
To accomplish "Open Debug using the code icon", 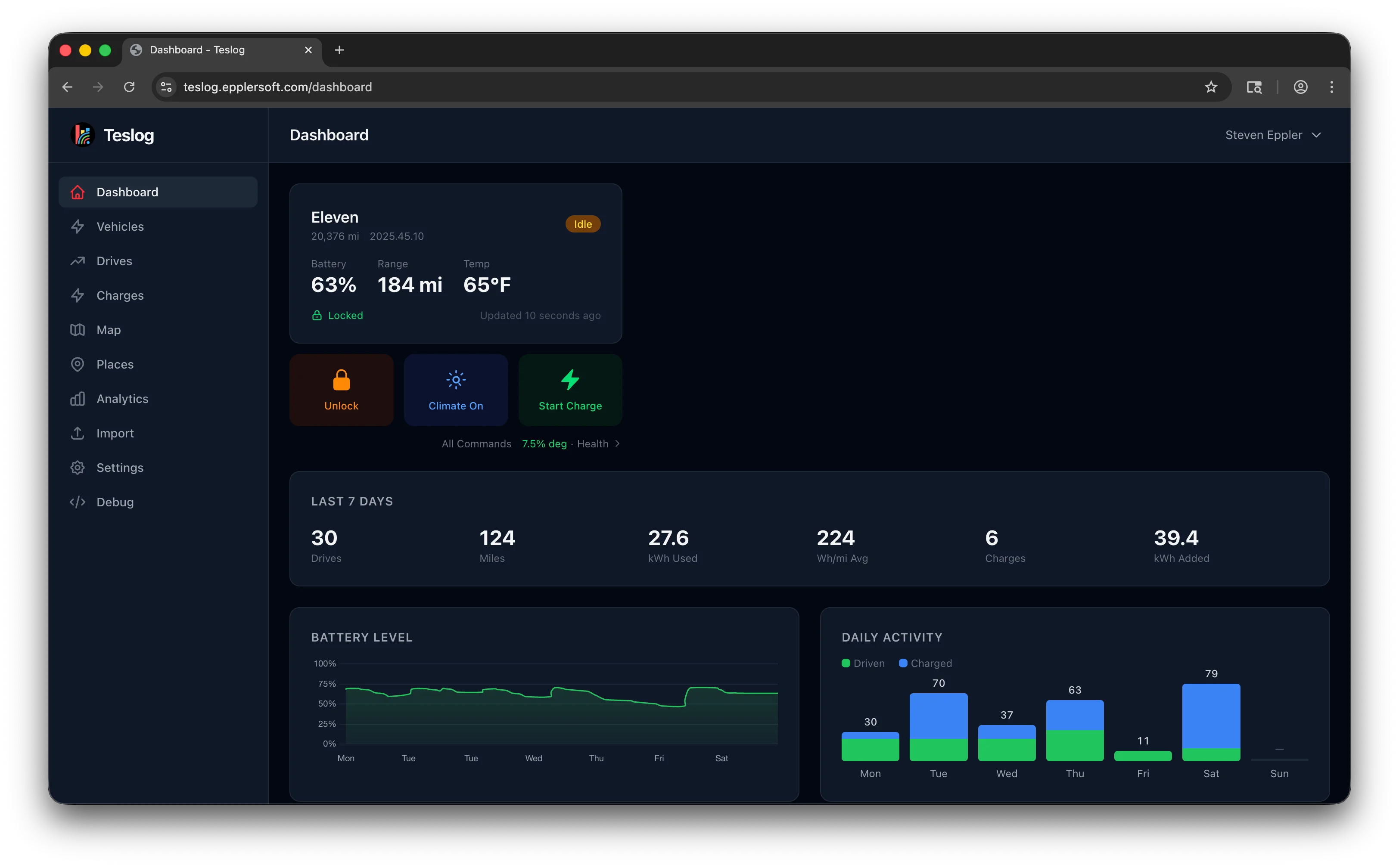I will pos(78,502).
